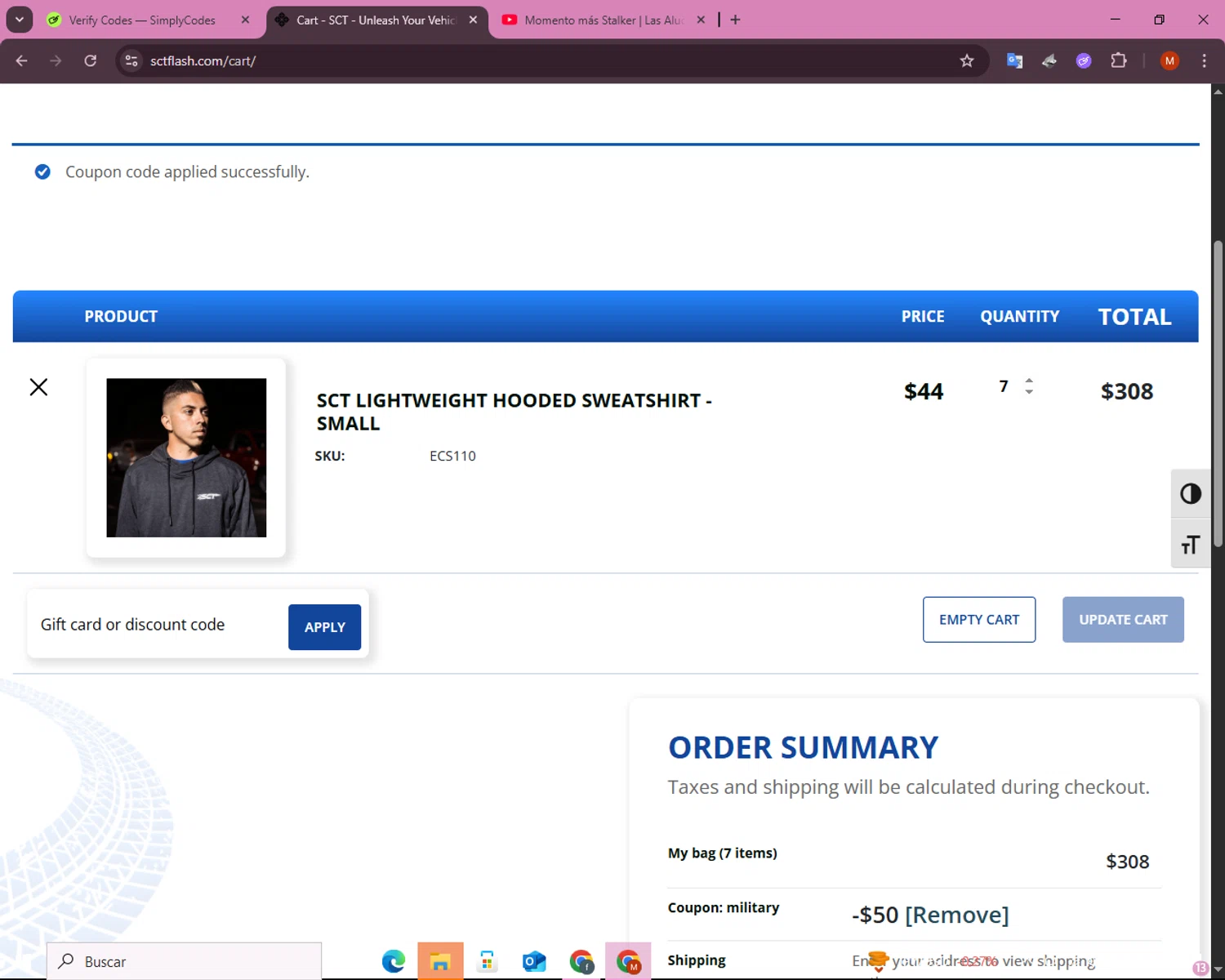
Task: Click the purple round extension icon
Action: coord(1084,60)
